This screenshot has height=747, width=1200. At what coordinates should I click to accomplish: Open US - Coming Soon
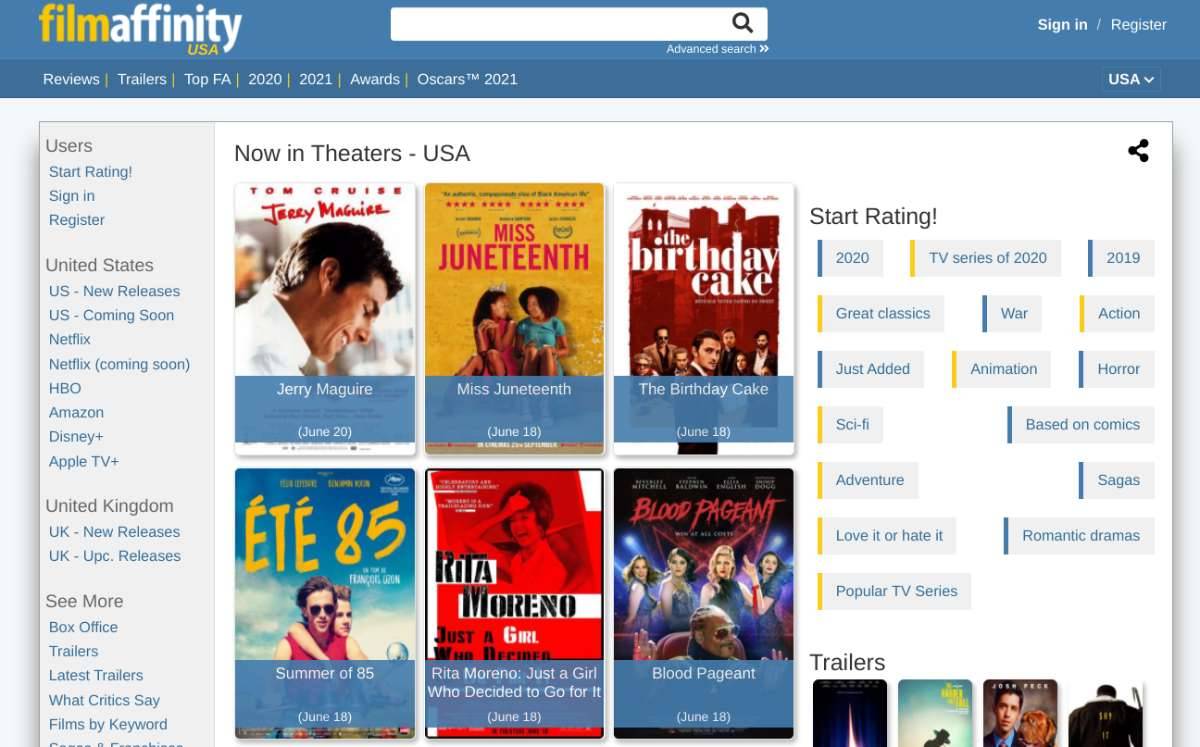point(111,315)
